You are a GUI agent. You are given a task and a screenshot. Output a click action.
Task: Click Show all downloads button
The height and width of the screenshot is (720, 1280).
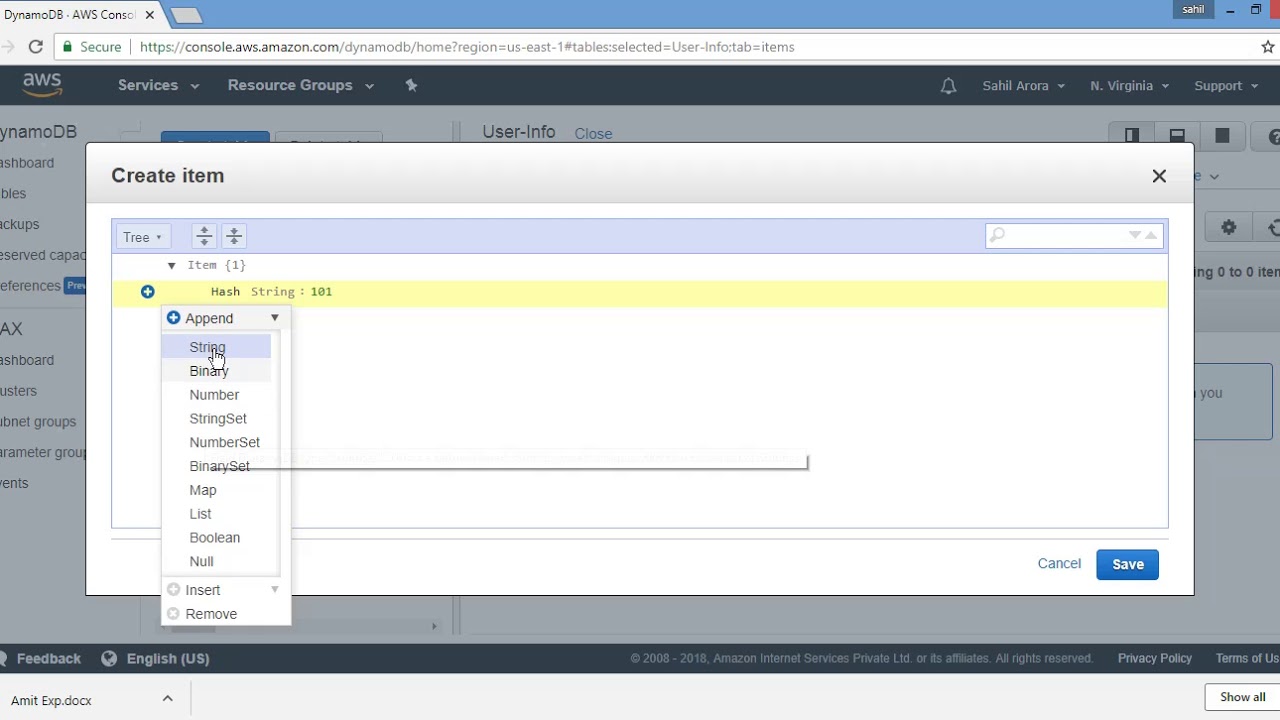(1242, 697)
